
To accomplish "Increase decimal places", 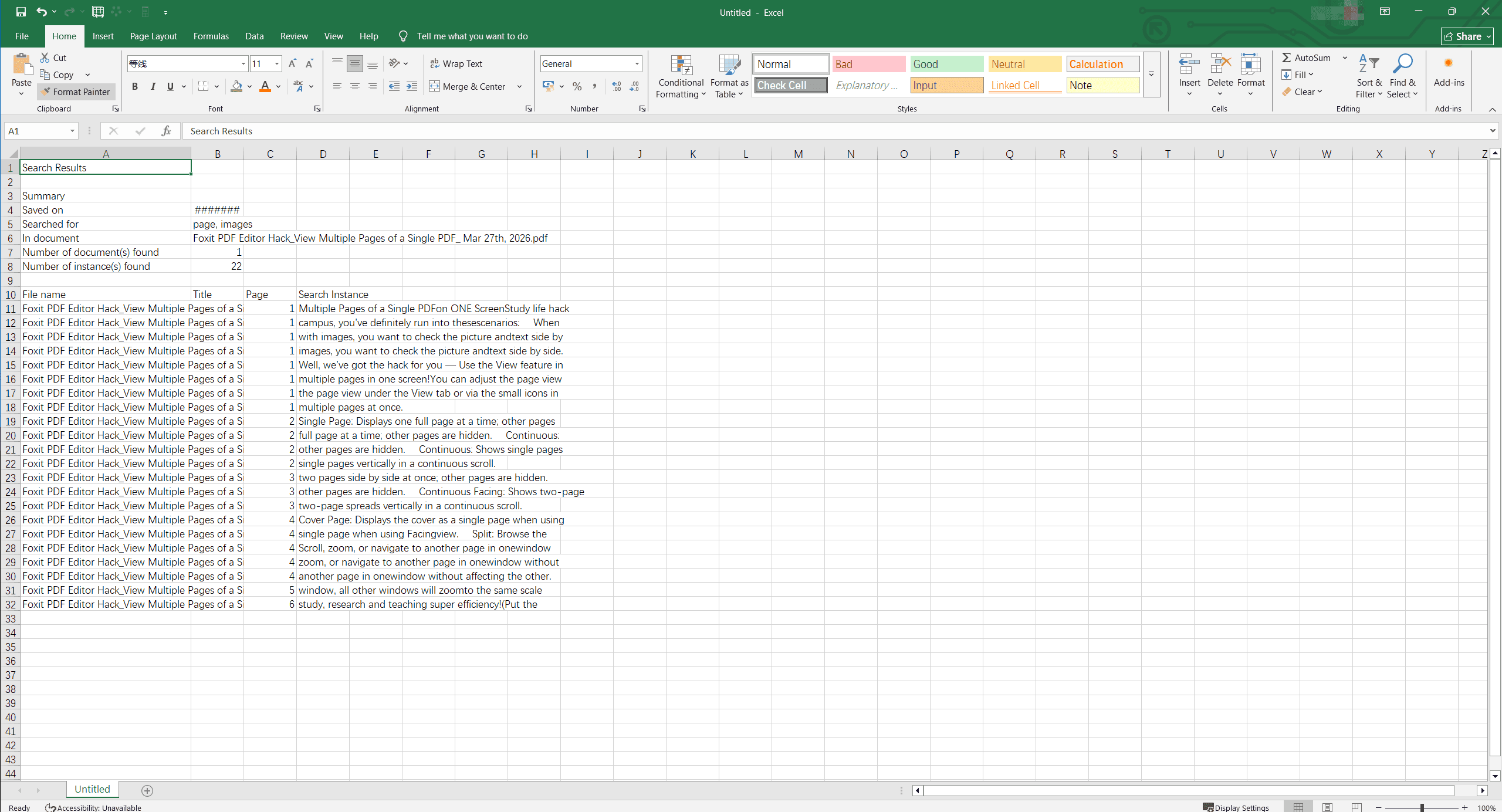I will (617, 86).
